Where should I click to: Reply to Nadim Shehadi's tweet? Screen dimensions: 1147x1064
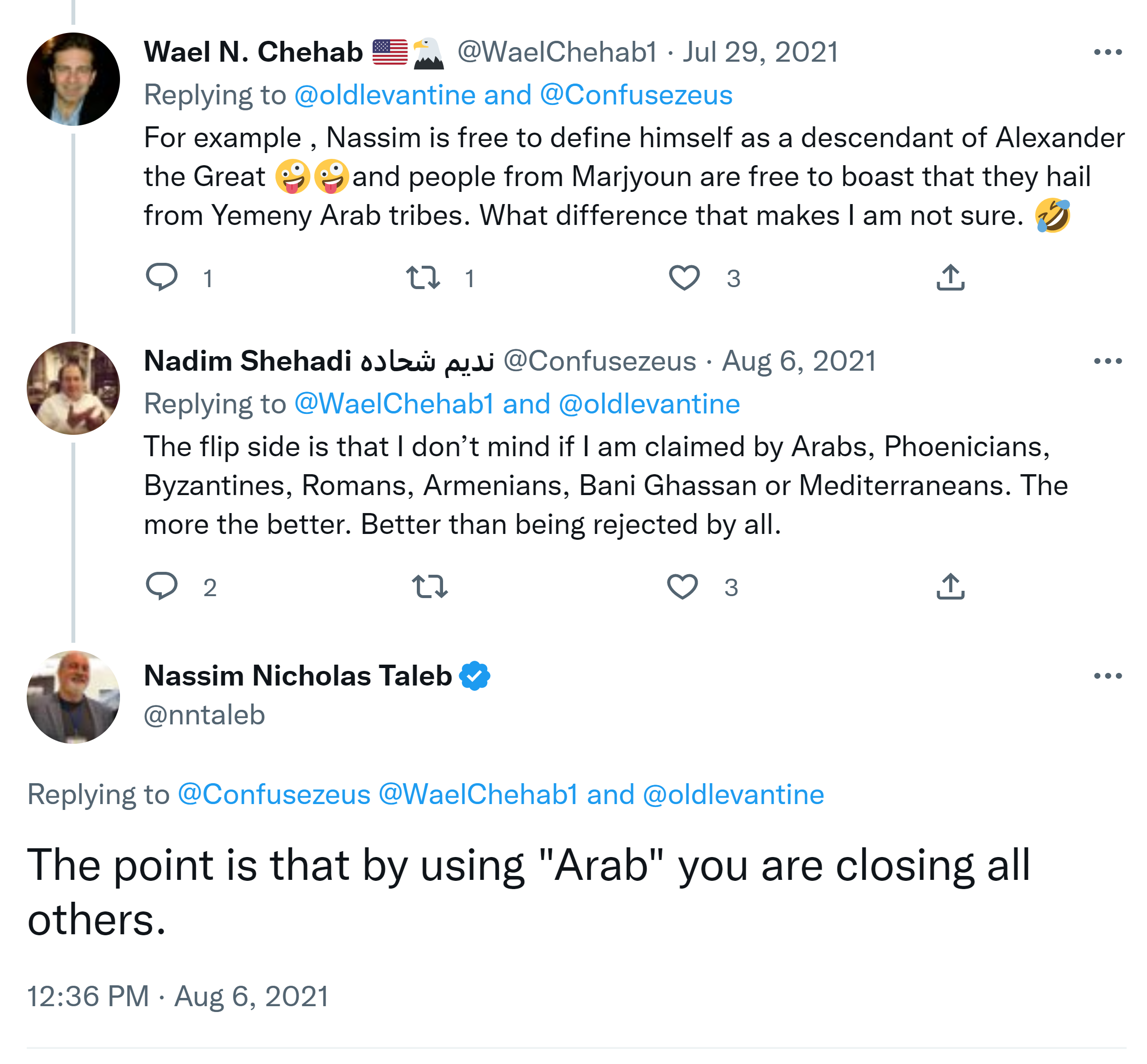pos(162,586)
